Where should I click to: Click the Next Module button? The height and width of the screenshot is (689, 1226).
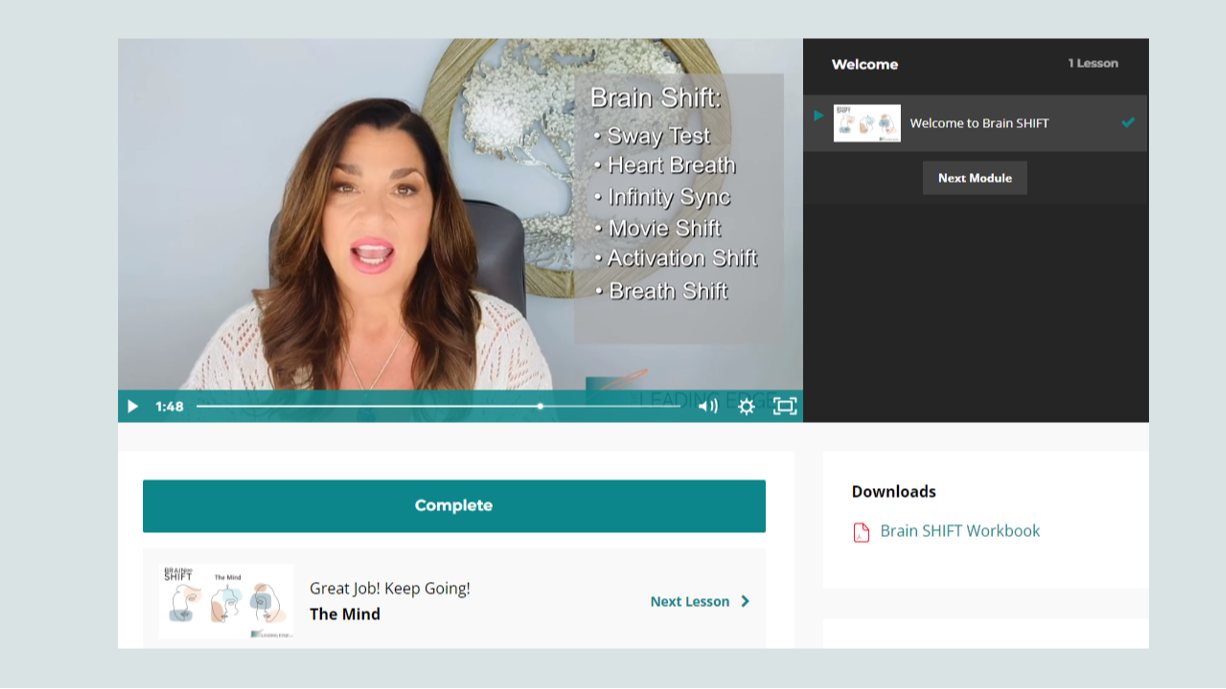coord(975,178)
